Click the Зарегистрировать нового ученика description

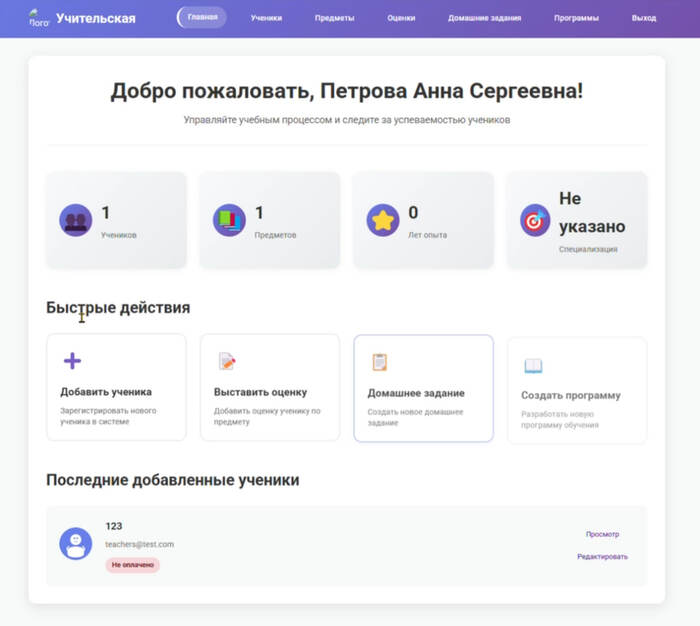pos(108,416)
